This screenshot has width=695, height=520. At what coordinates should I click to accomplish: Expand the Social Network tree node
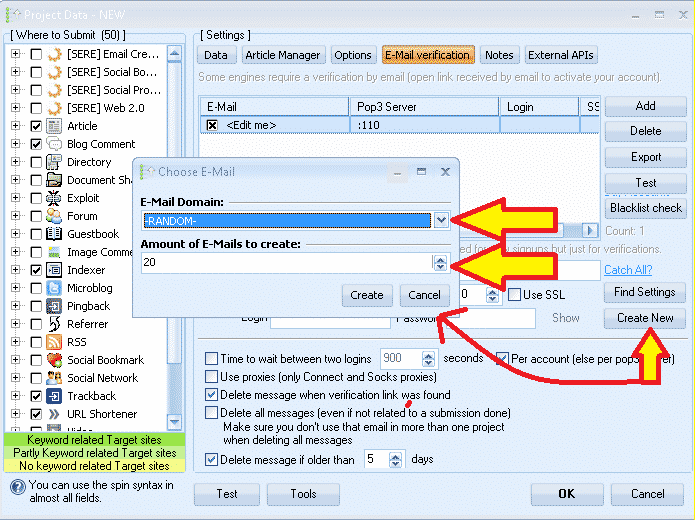pos(16,378)
